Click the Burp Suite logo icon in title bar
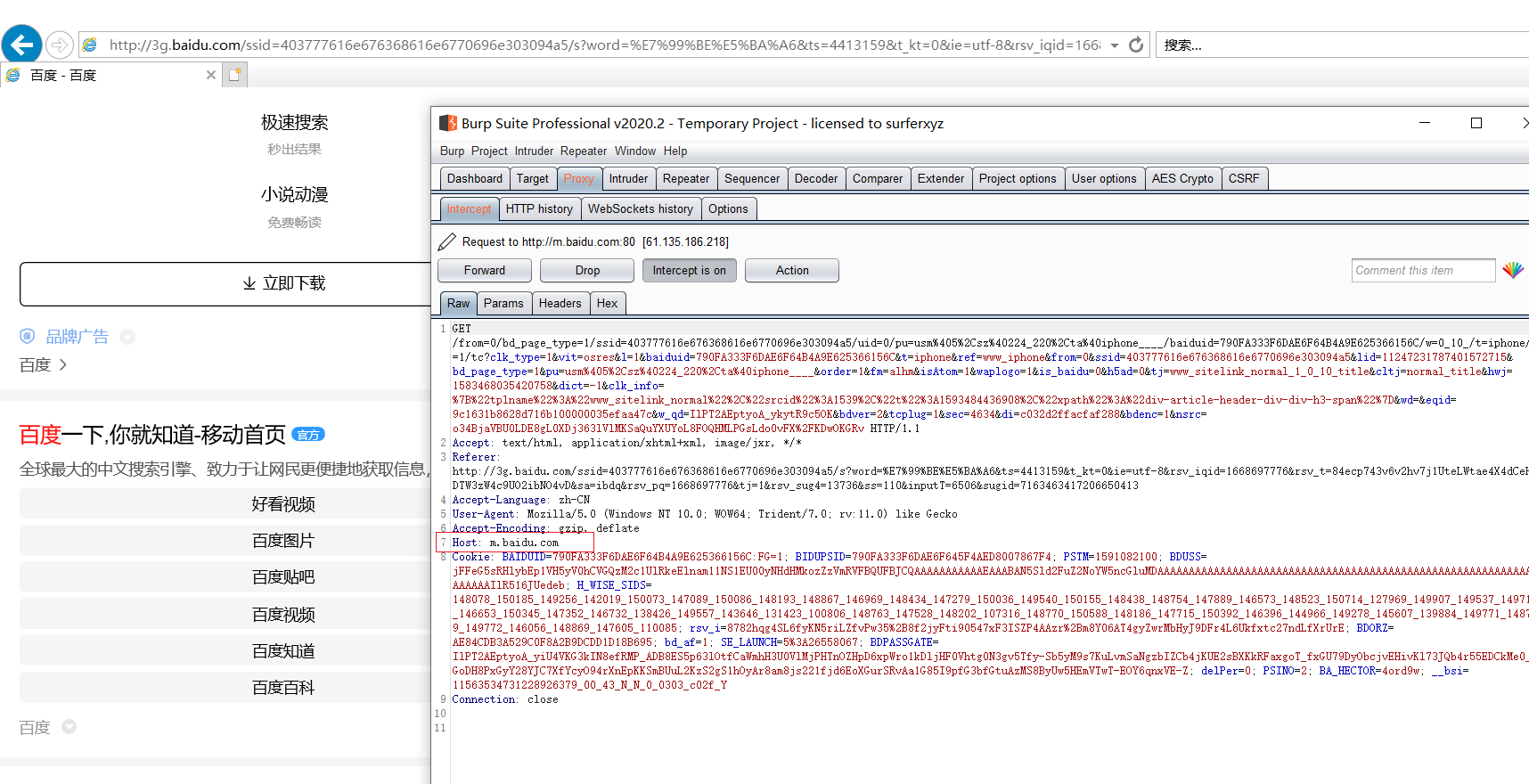 (448, 123)
